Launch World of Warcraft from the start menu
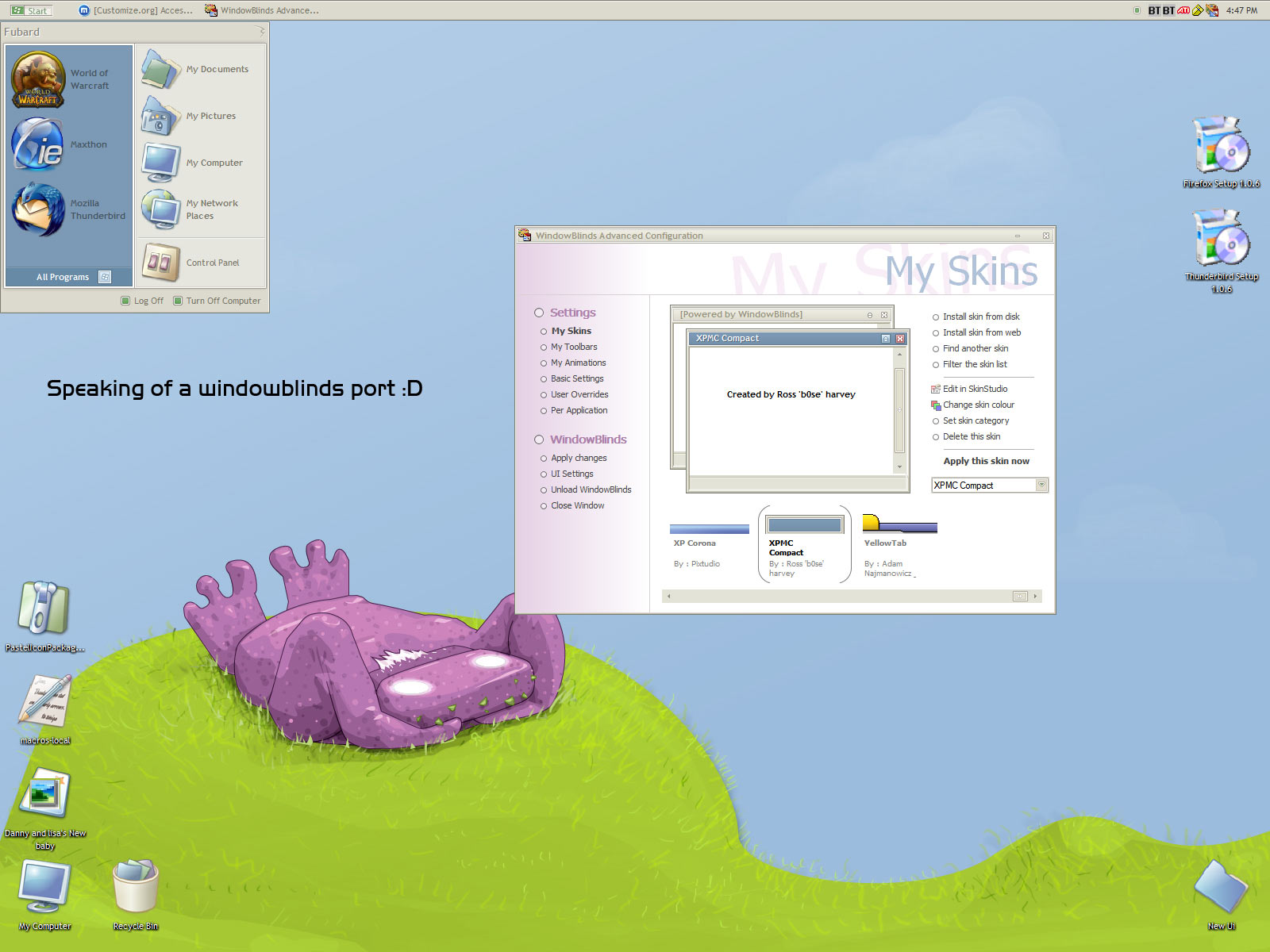 pyautogui.click(x=69, y=79)
